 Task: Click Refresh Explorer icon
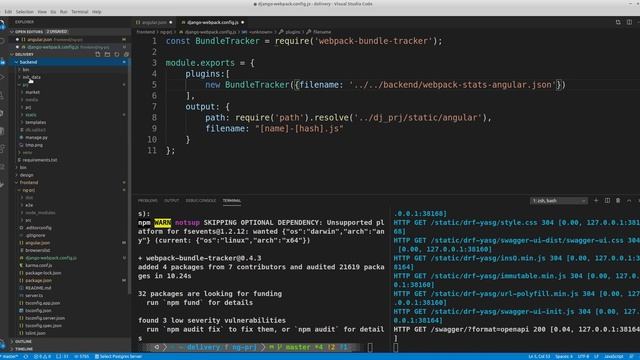[x=117, y=54]
